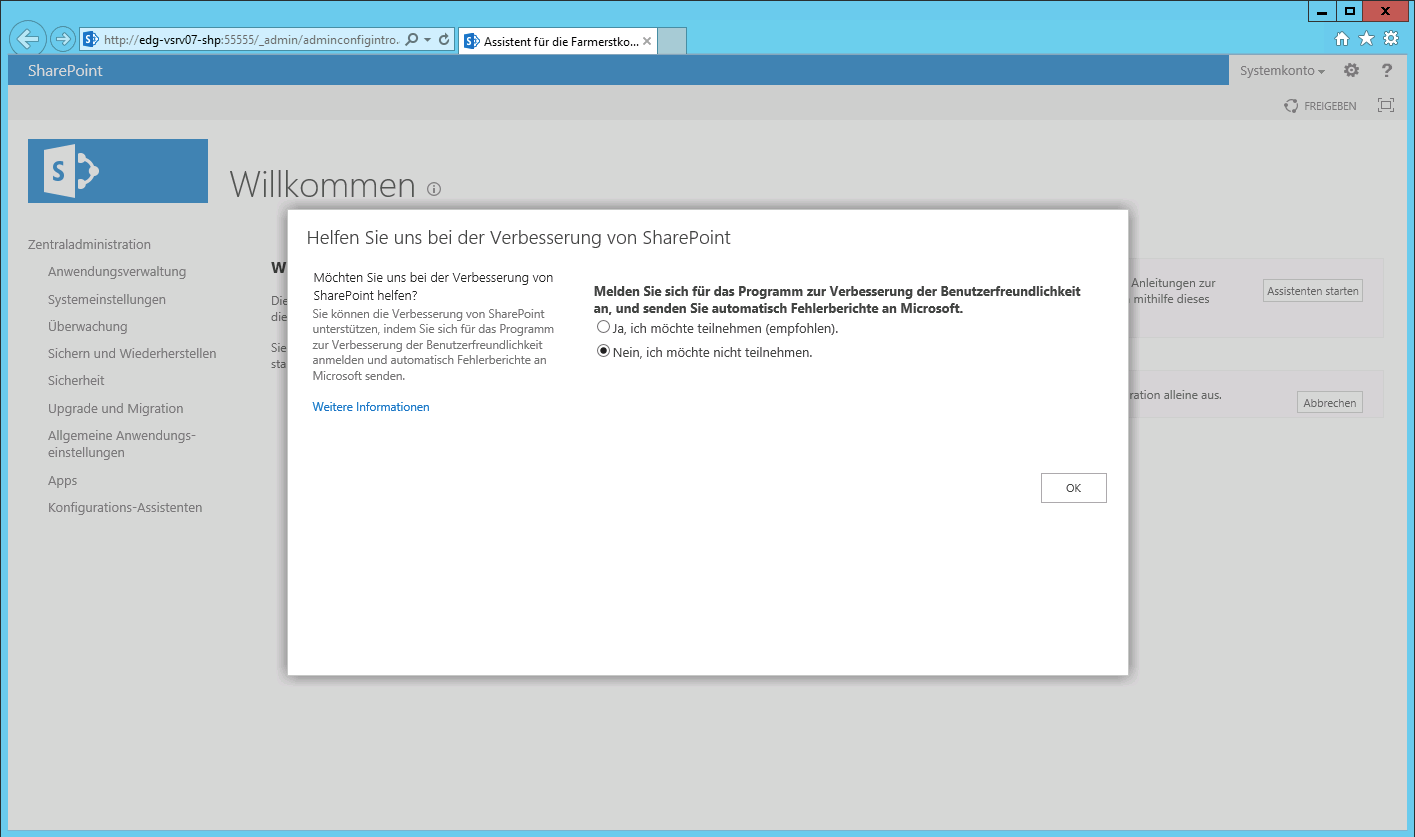Click the Abbrechen button
1415x837 pixels.
click(1329, 403)
